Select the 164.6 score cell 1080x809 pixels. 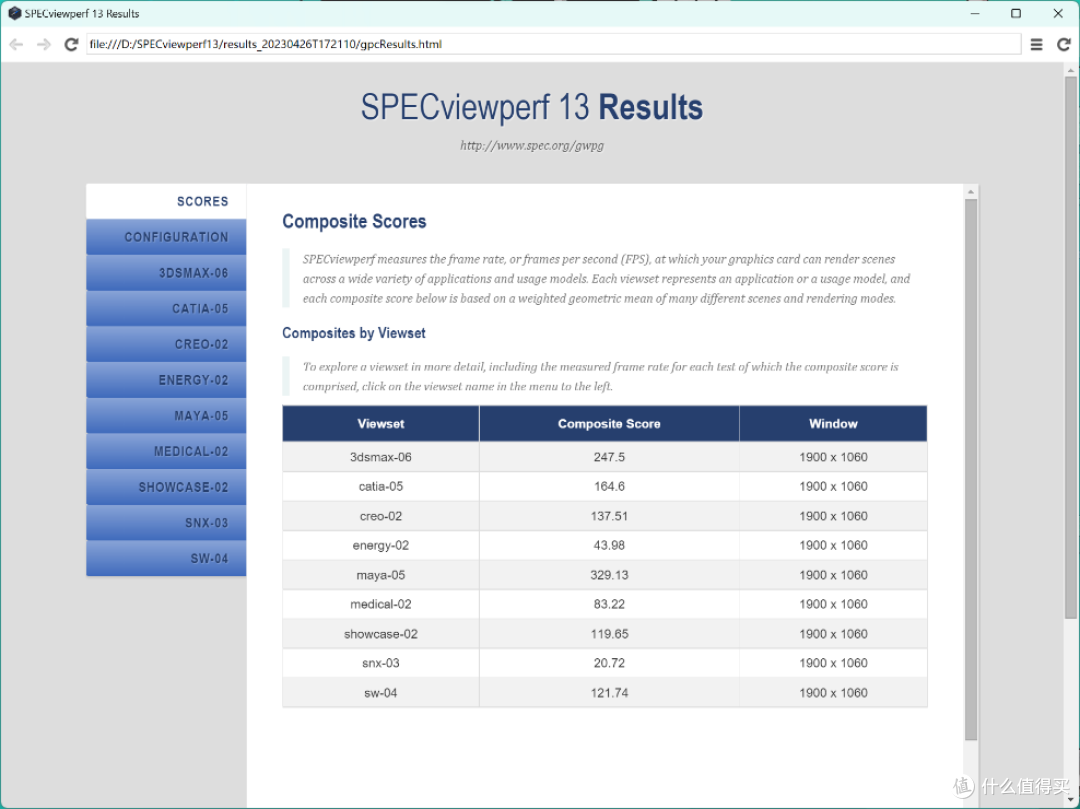609,486
